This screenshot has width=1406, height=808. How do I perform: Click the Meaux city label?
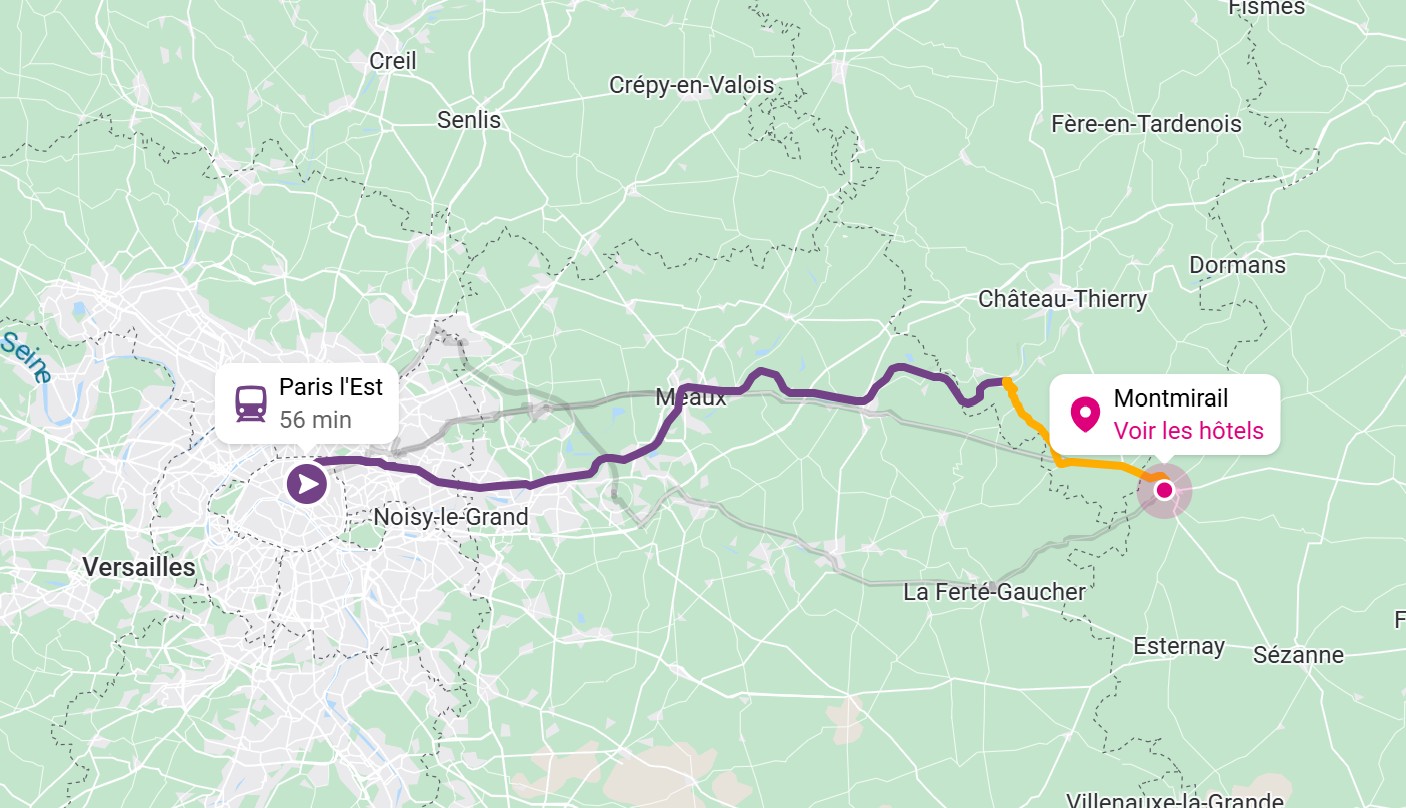tap(691, 397)
